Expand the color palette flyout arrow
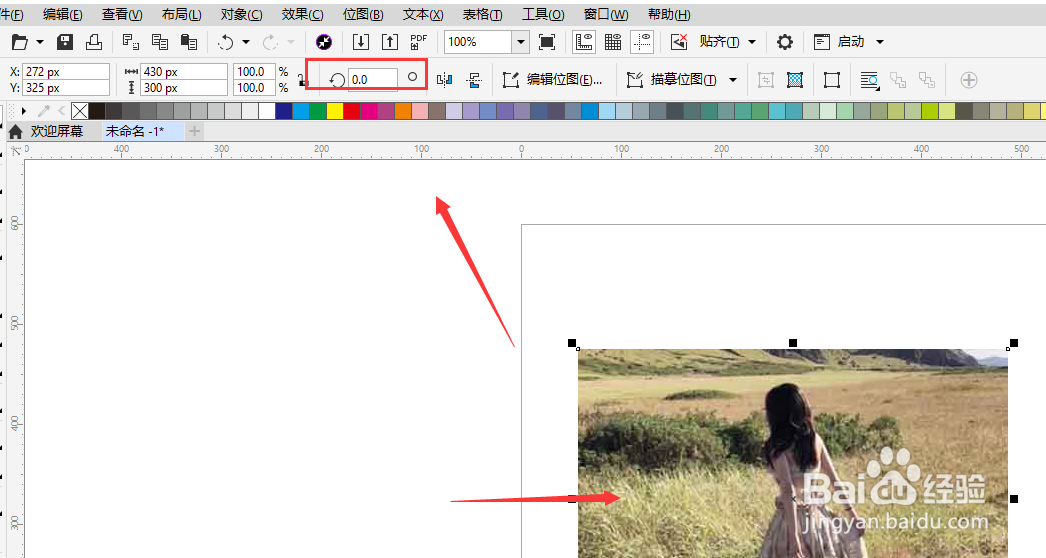This screenshot has width=1046, height=558. 24,111
